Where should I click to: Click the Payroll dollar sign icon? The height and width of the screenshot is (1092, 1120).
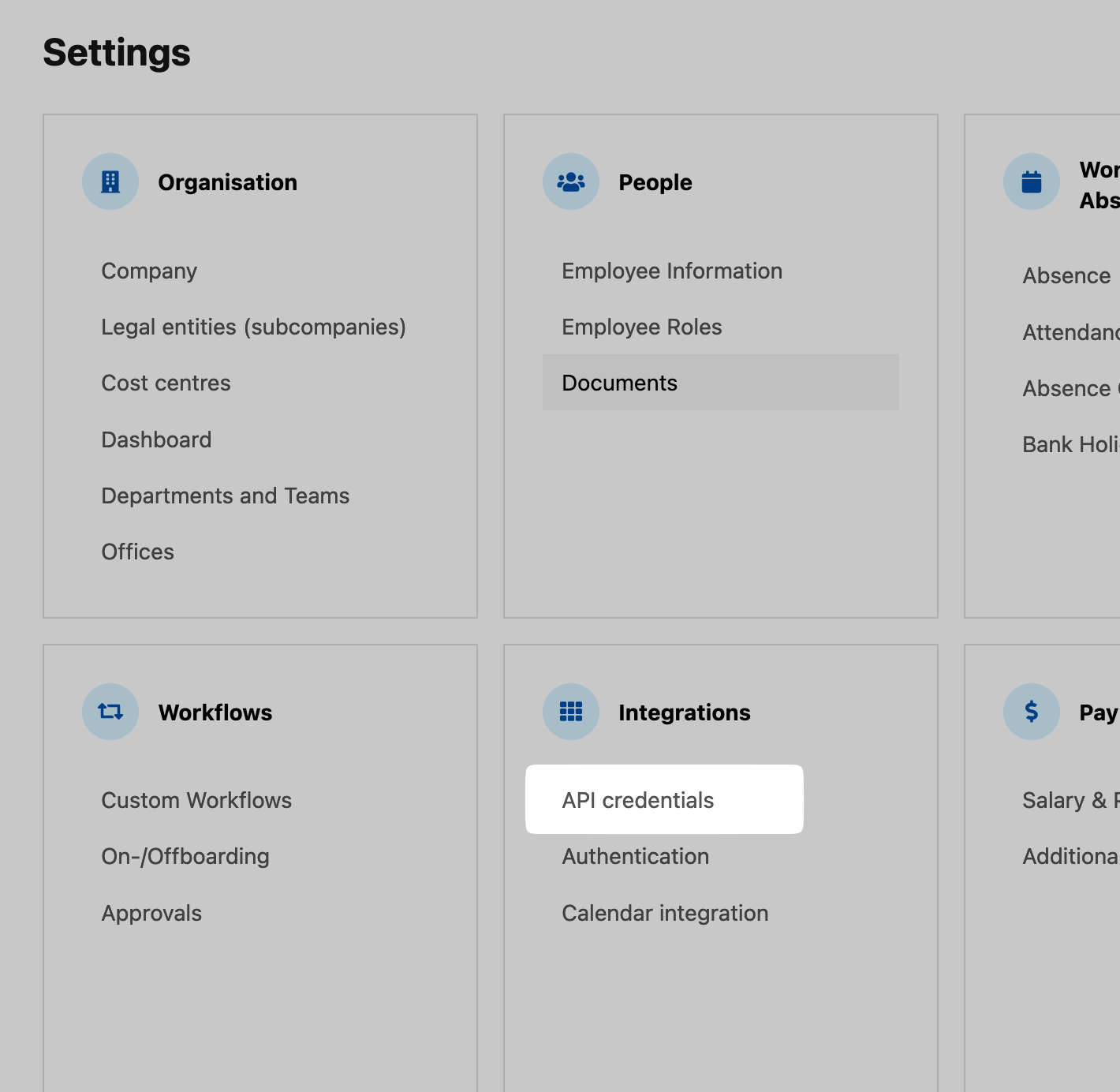(1031, 712)
